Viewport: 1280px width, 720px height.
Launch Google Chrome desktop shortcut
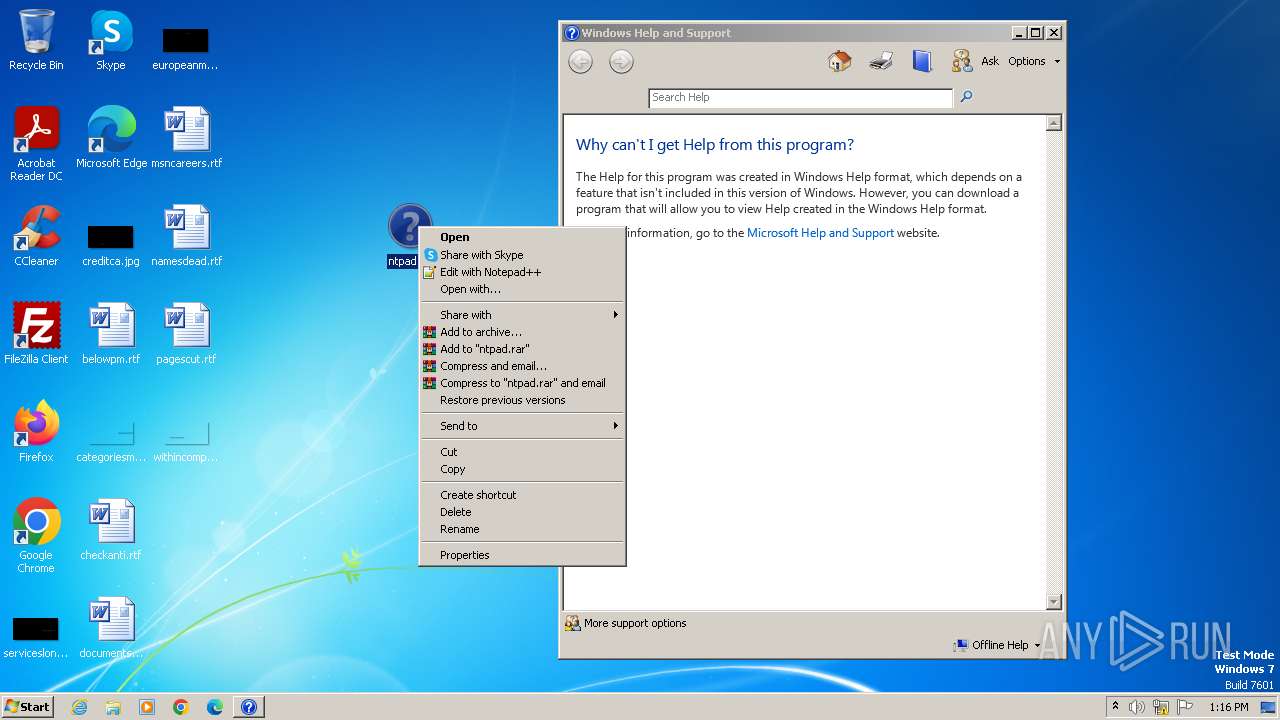(36, 536)
